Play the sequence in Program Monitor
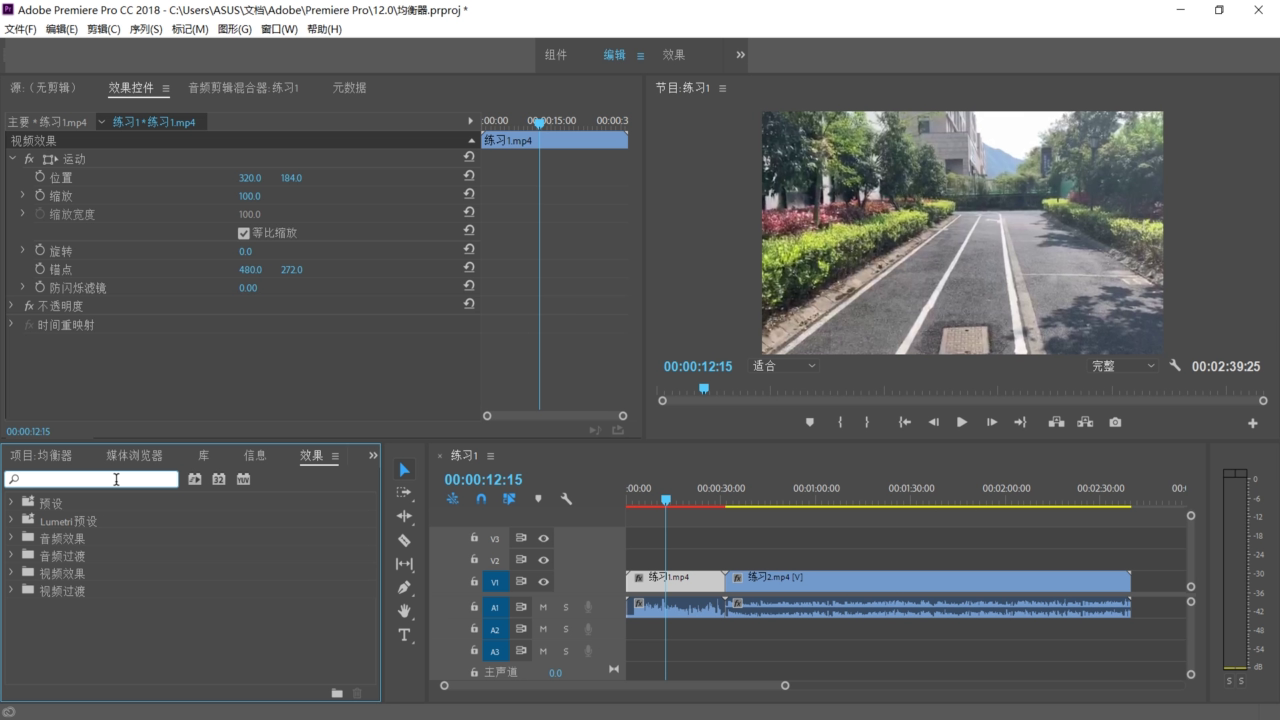This screenshot has height=720, width=1280. (961, 422)
